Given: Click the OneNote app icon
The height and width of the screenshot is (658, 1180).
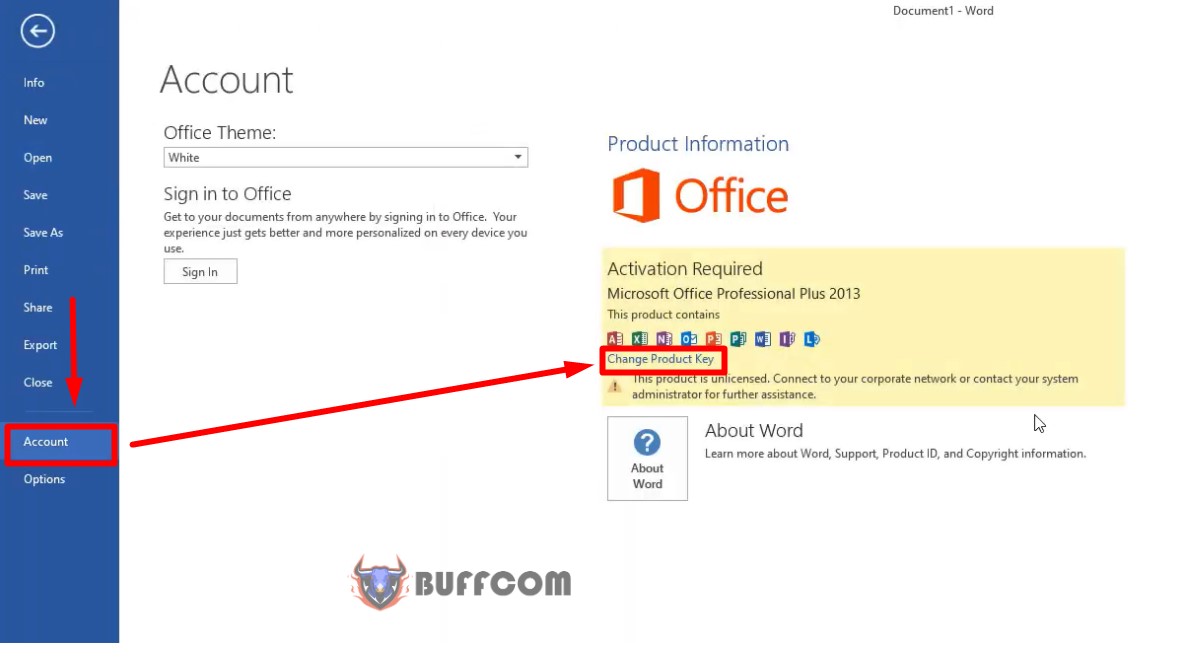Looking at the screenshot, I should tap(664, 339).
